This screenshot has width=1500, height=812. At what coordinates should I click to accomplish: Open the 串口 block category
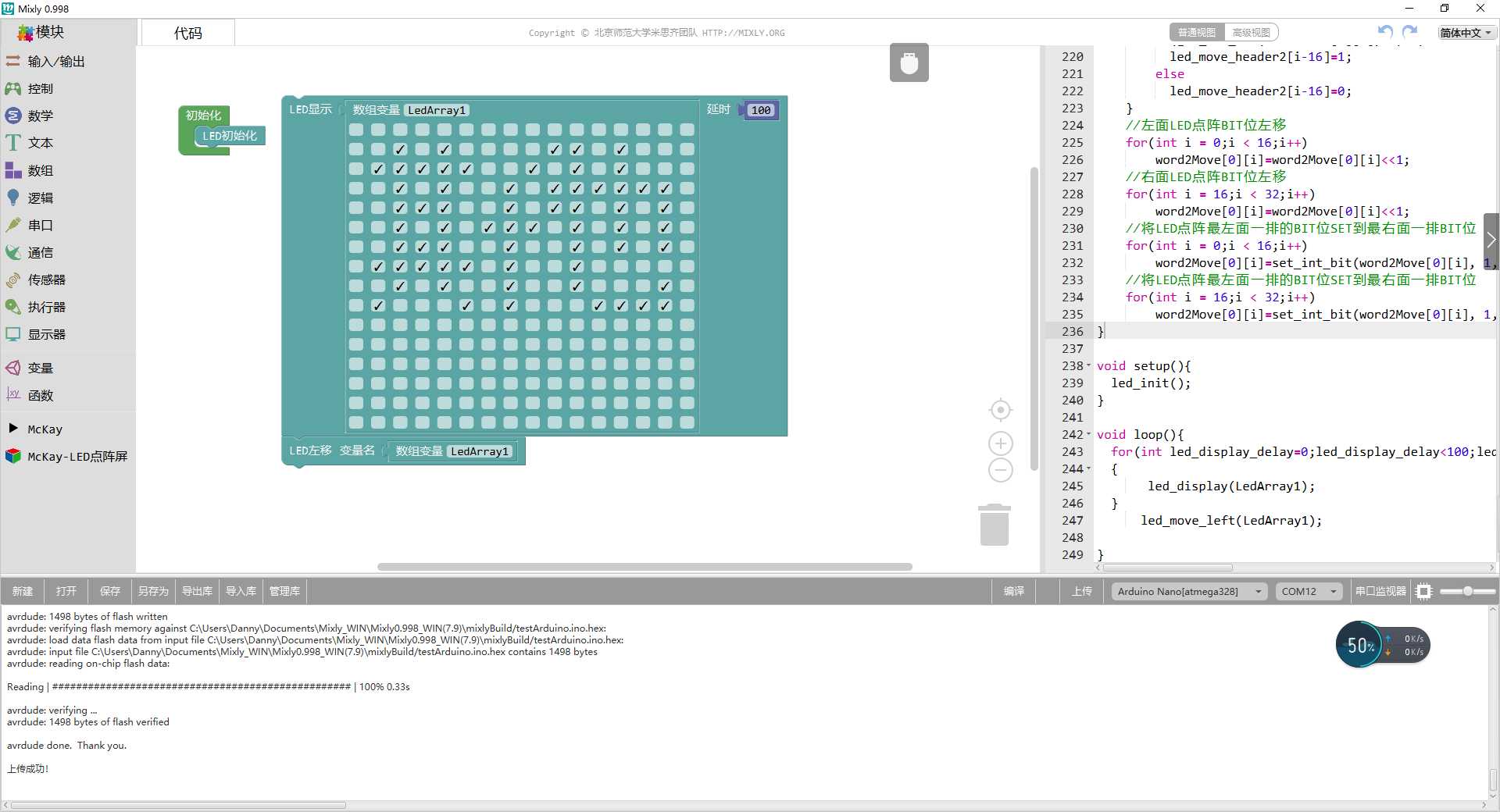click(41, 225)
